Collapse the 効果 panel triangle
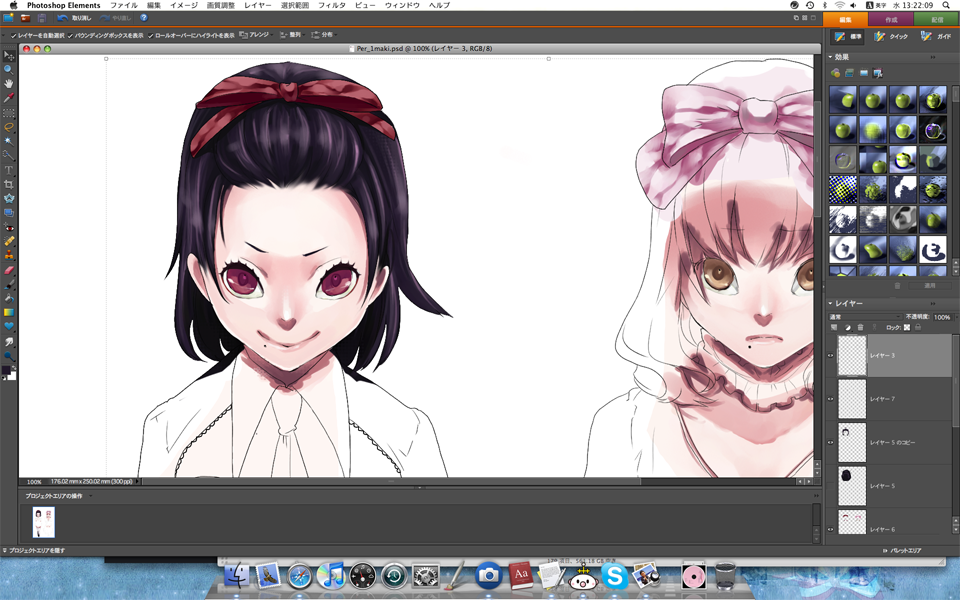The height and width of the screenshot is (600, 960). point(831,57)
